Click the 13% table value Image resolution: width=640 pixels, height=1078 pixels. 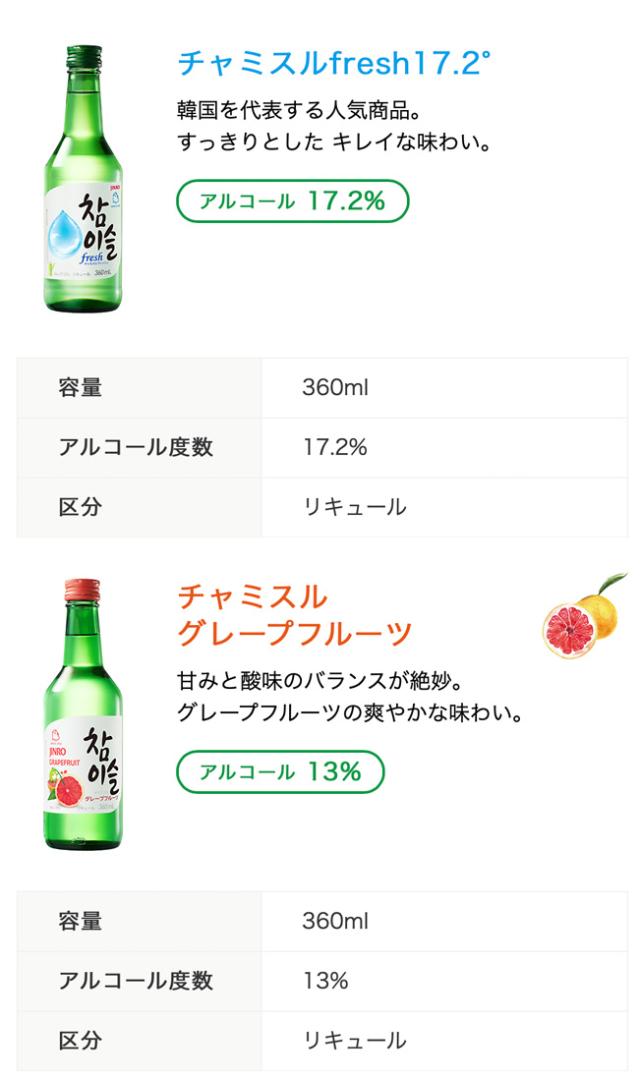point(325,981)
